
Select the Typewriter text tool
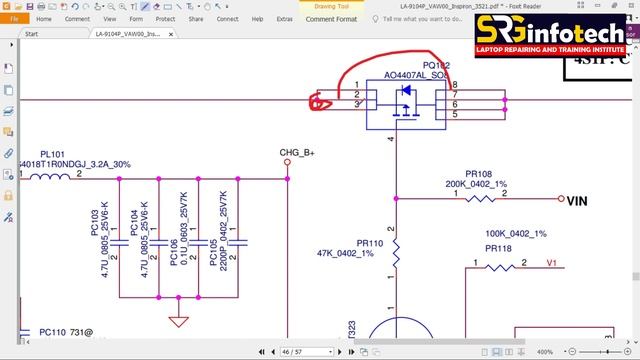click(134, 7)
